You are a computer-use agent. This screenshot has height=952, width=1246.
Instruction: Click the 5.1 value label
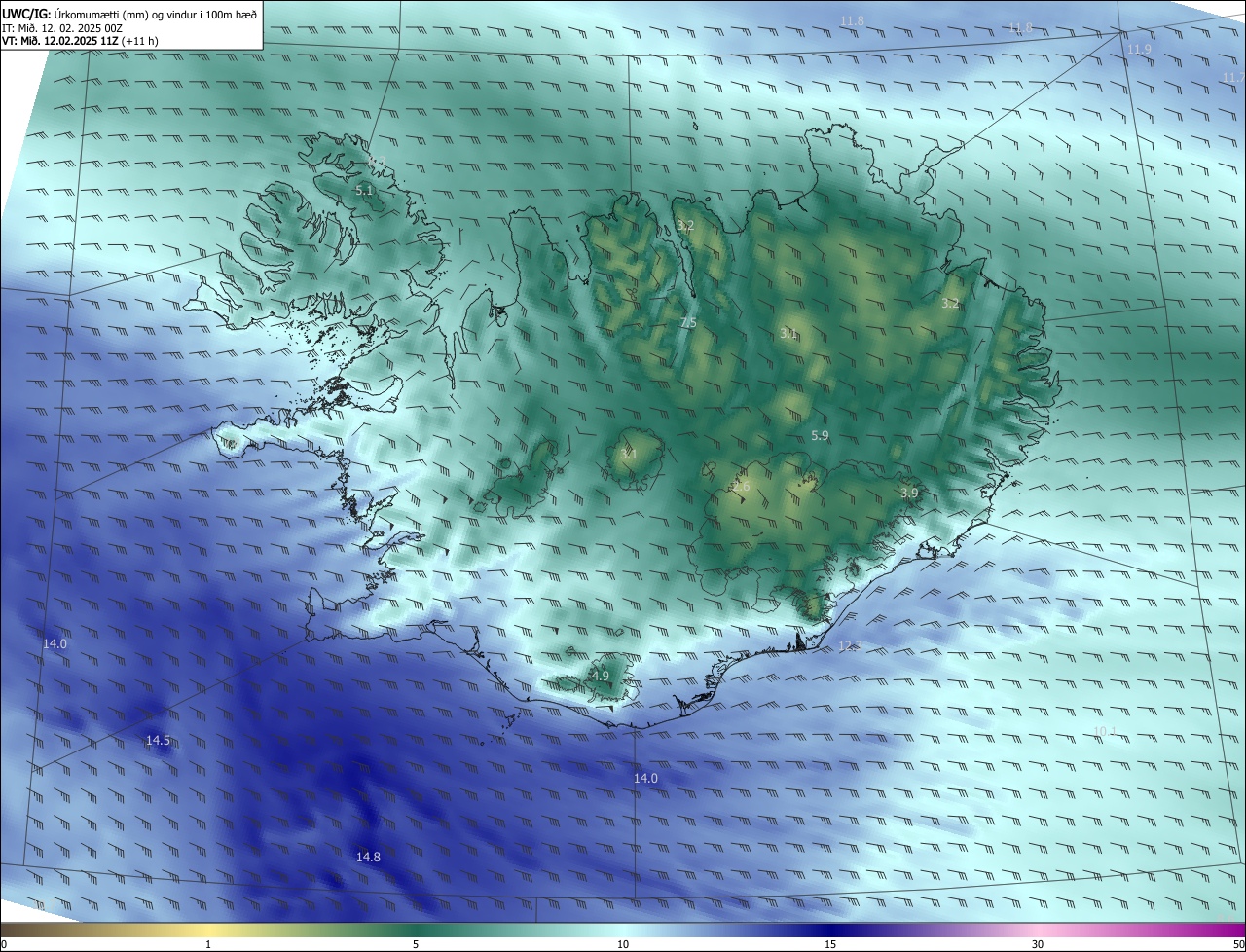tap(364, 191)
